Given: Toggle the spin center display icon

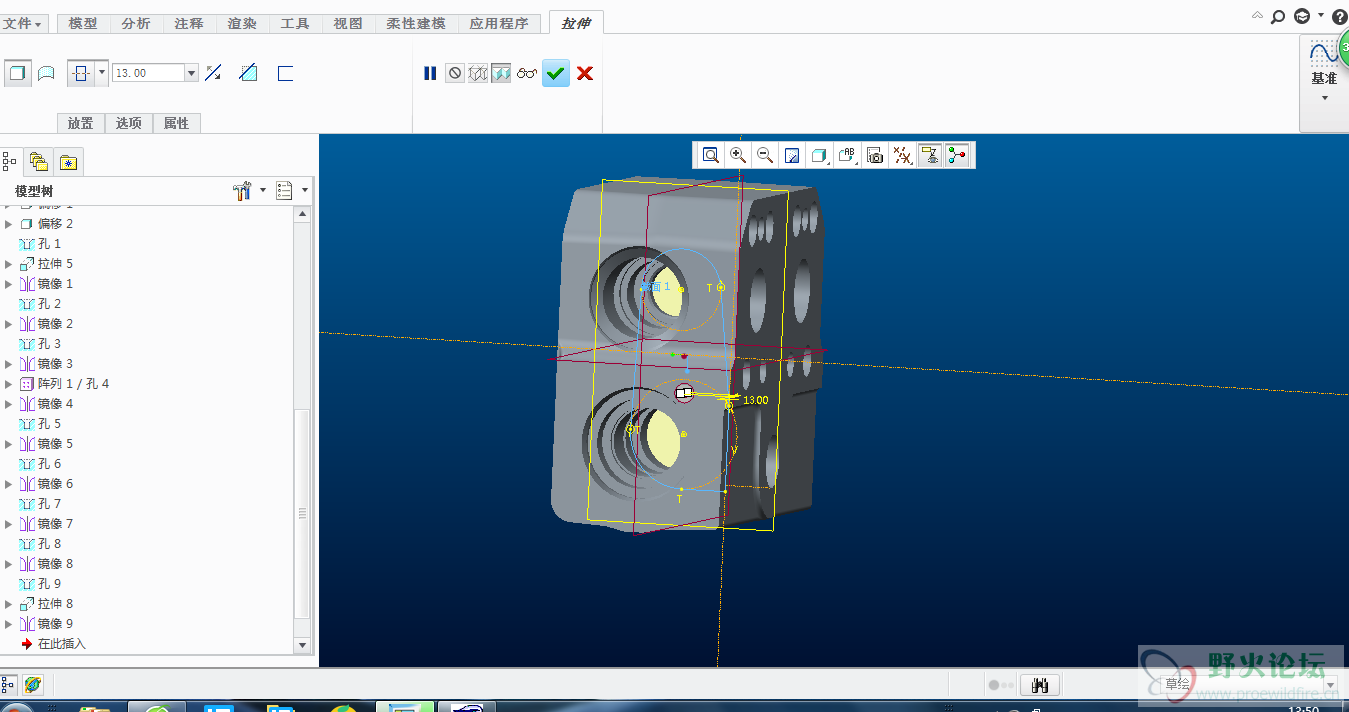Looking at the screenshot, I should point(957,155).
